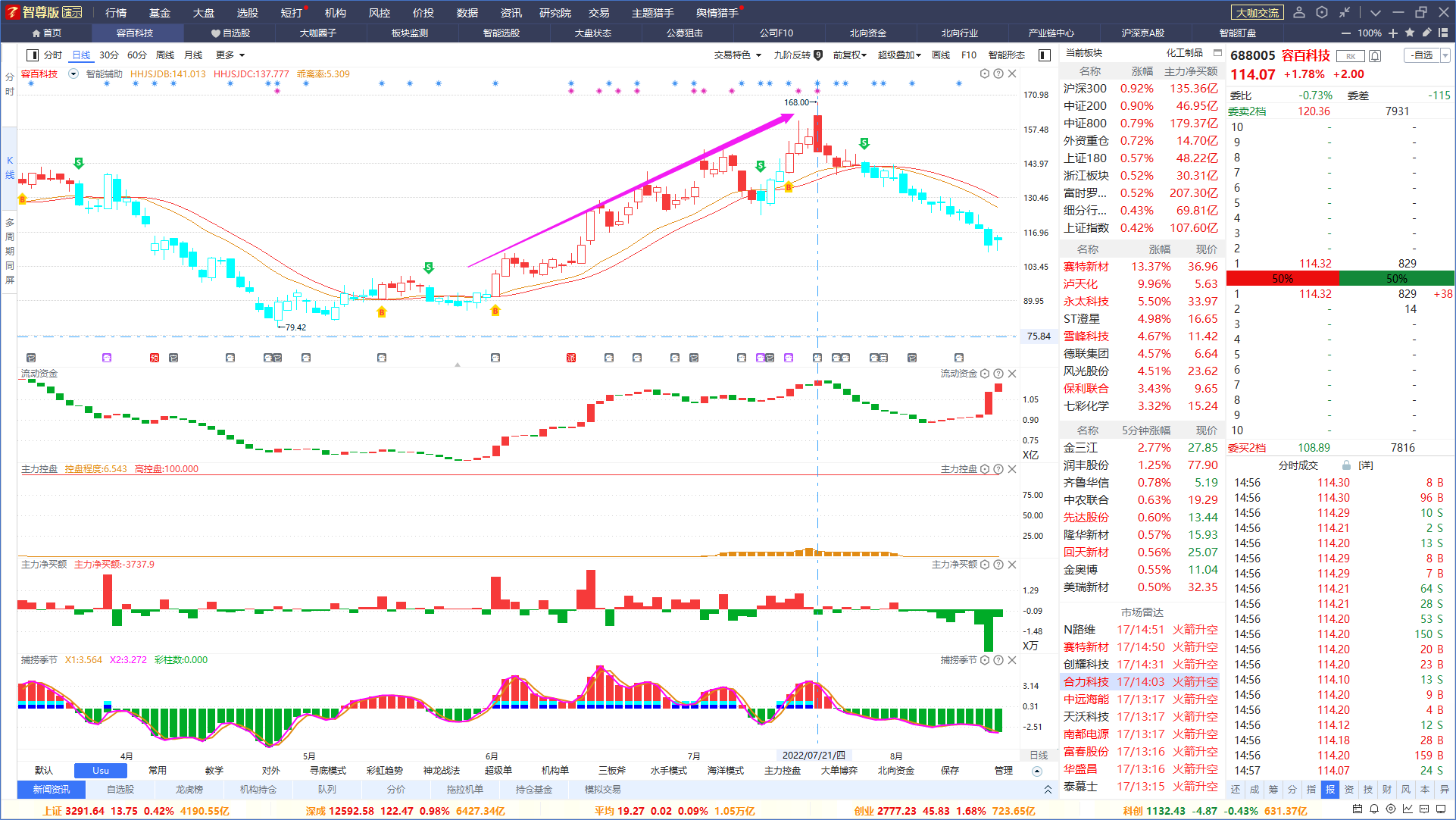Set price alert bell next to 容百科技
The width and height of the screenshot is (1456, 820).
(x=1375, y=56)
